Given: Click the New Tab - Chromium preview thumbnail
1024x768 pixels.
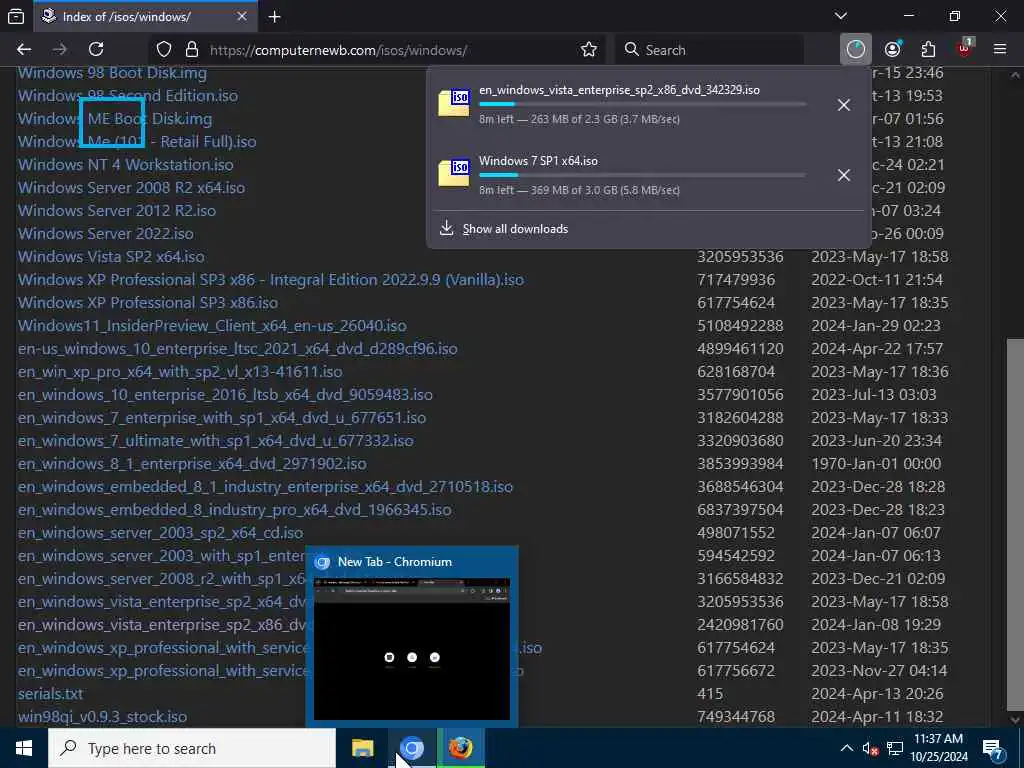Looking at the screenshot, I should 411,648.
